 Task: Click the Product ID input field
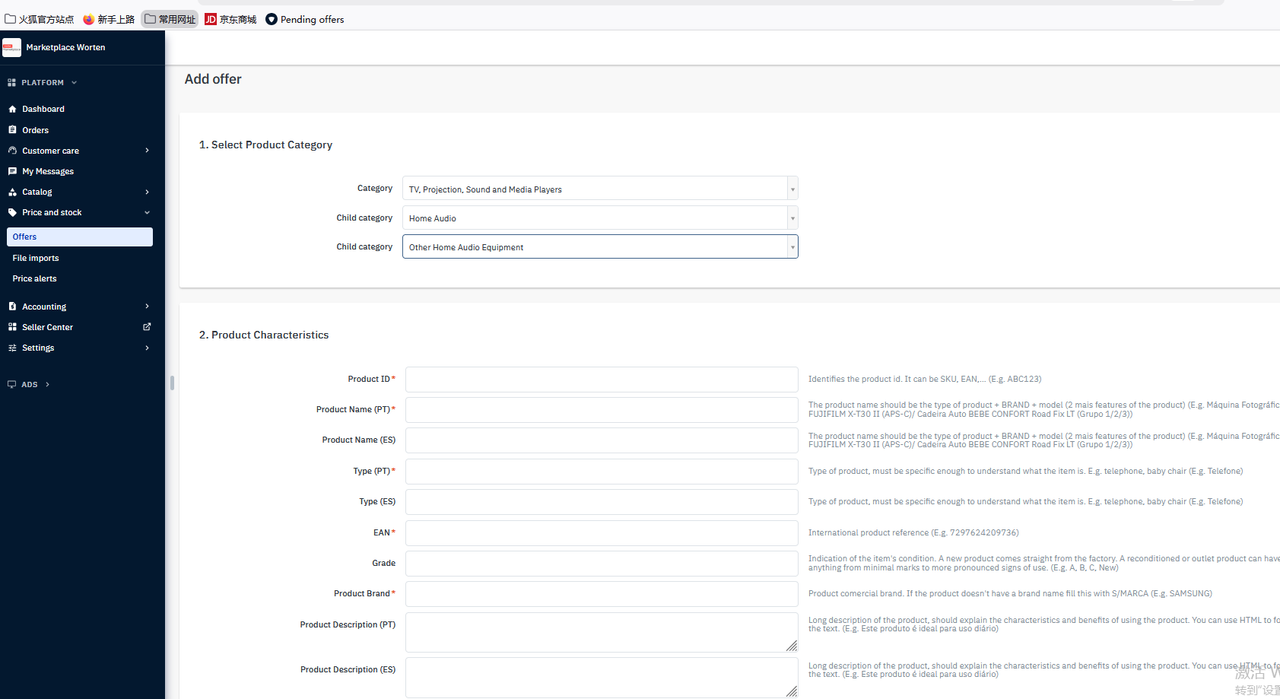(602, 379)
